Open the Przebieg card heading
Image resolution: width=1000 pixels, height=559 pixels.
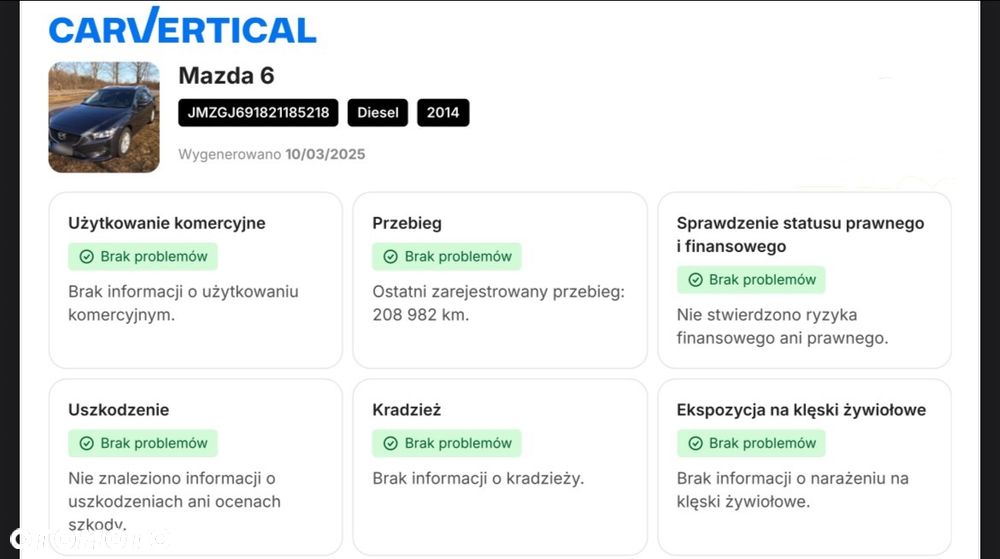pos(407,223)
